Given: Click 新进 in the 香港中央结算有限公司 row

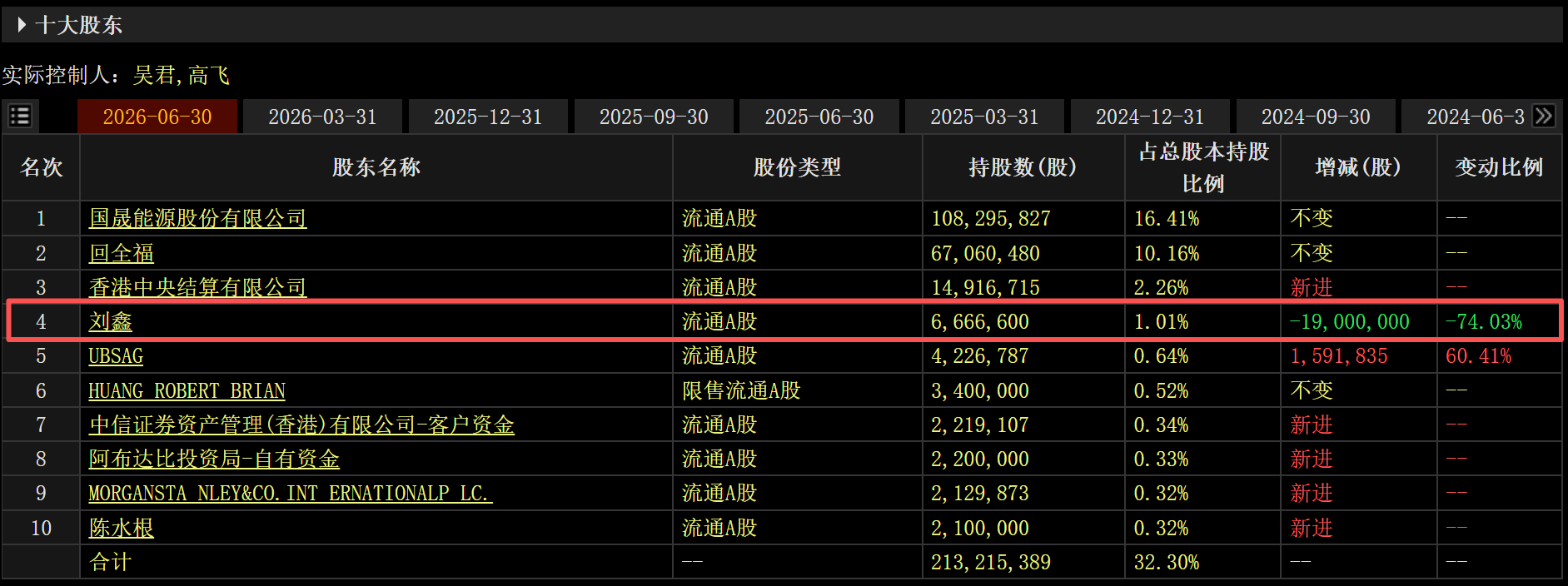Looking at the screenshot, I should (1312, 287).
